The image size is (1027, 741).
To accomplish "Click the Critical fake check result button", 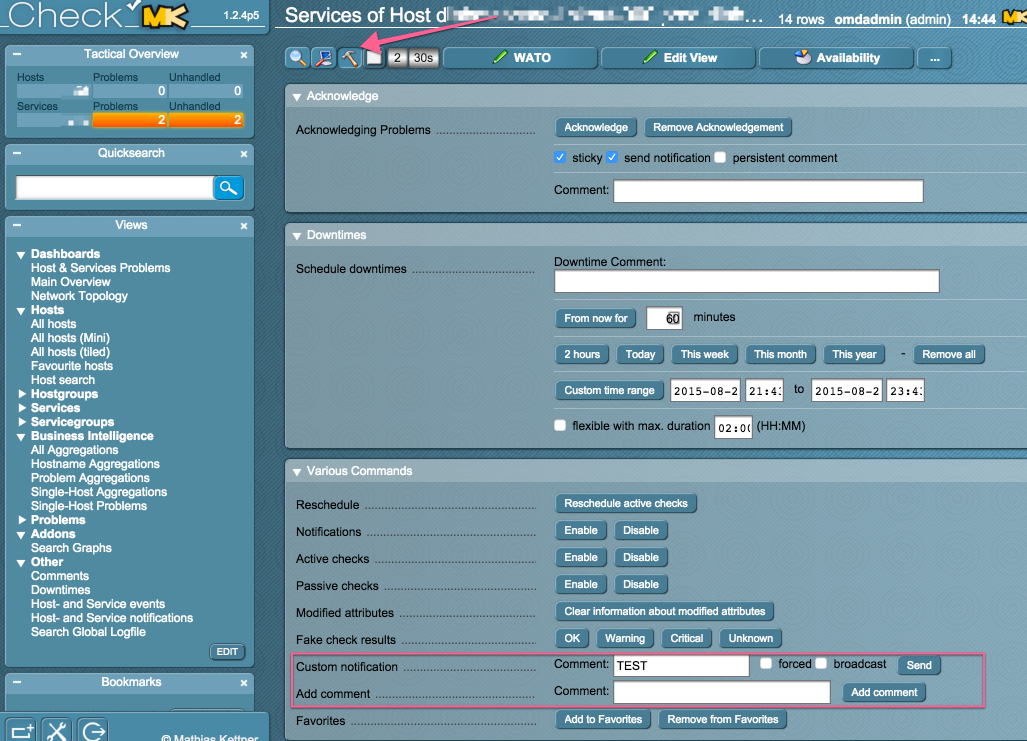I will coord(686,638).
